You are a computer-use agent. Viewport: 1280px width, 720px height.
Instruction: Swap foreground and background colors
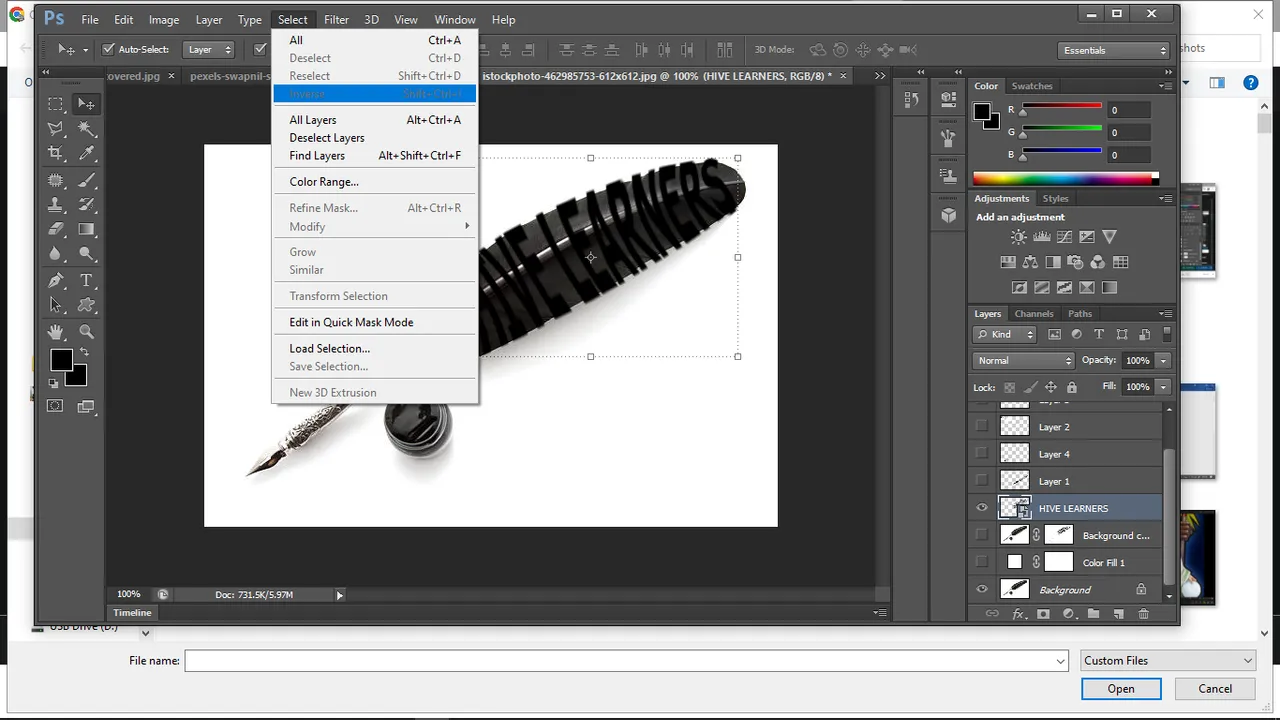84,353
